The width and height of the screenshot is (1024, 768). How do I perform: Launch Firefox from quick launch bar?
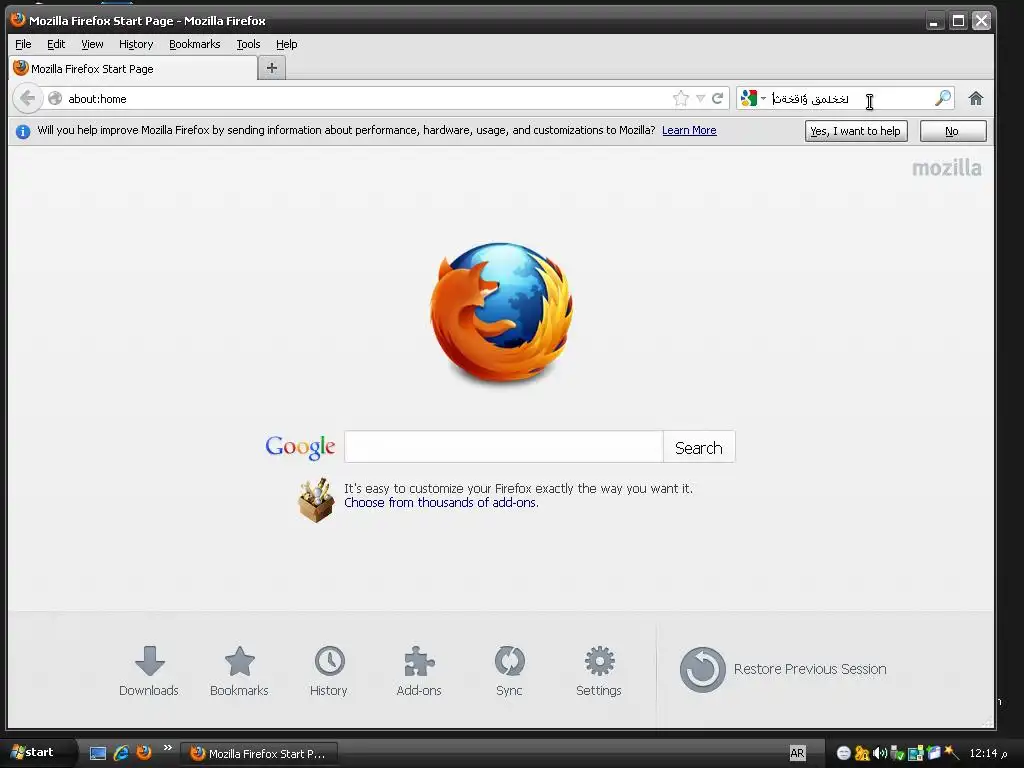point(144,752)
